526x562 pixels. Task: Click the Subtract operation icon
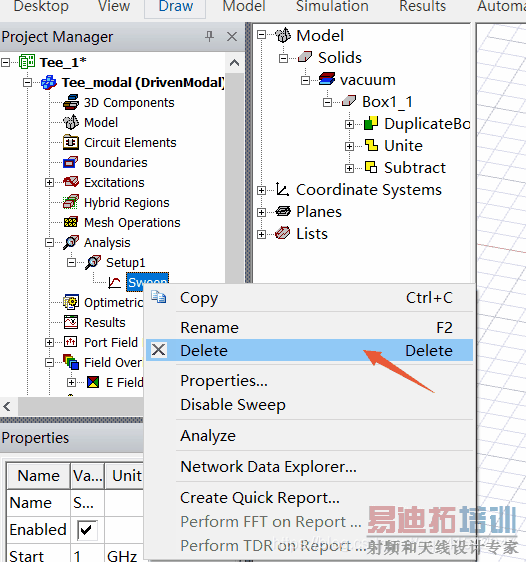click(x=371, y=167)
